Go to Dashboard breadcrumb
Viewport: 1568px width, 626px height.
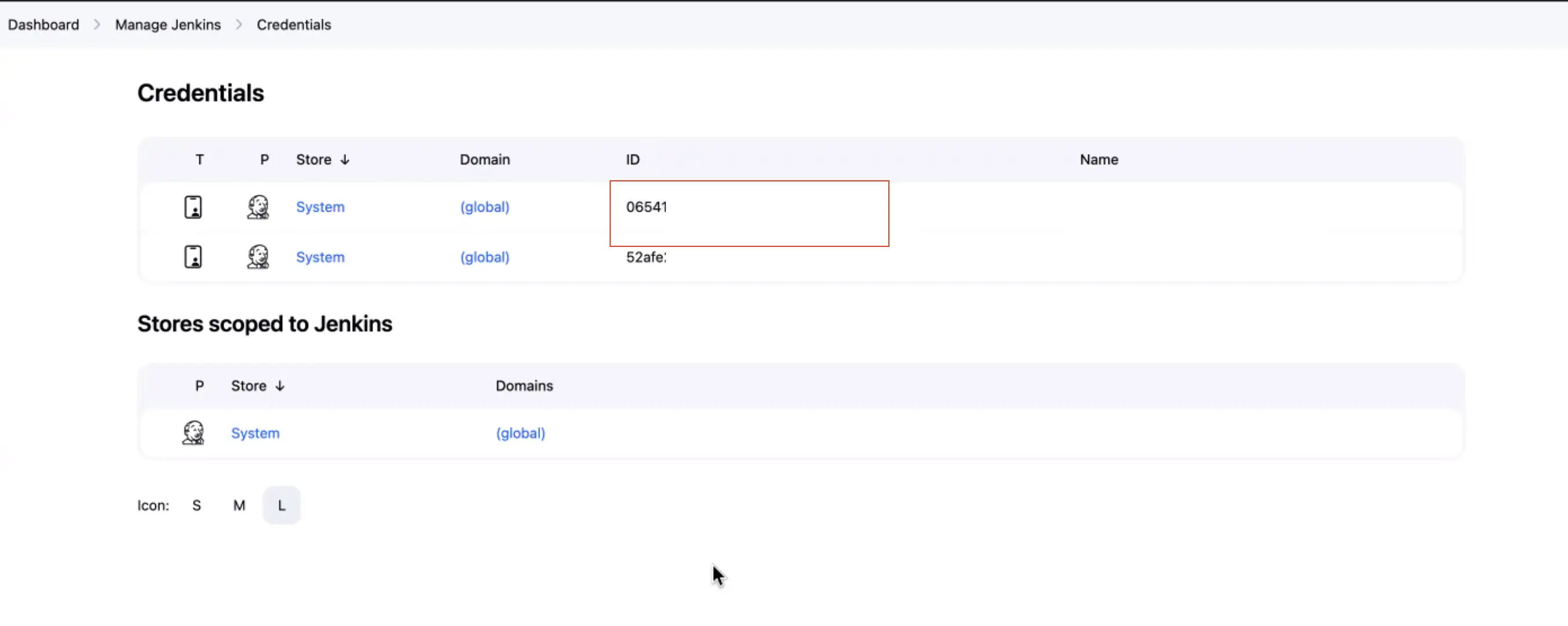pyautogui.click(x=43, y=24)
